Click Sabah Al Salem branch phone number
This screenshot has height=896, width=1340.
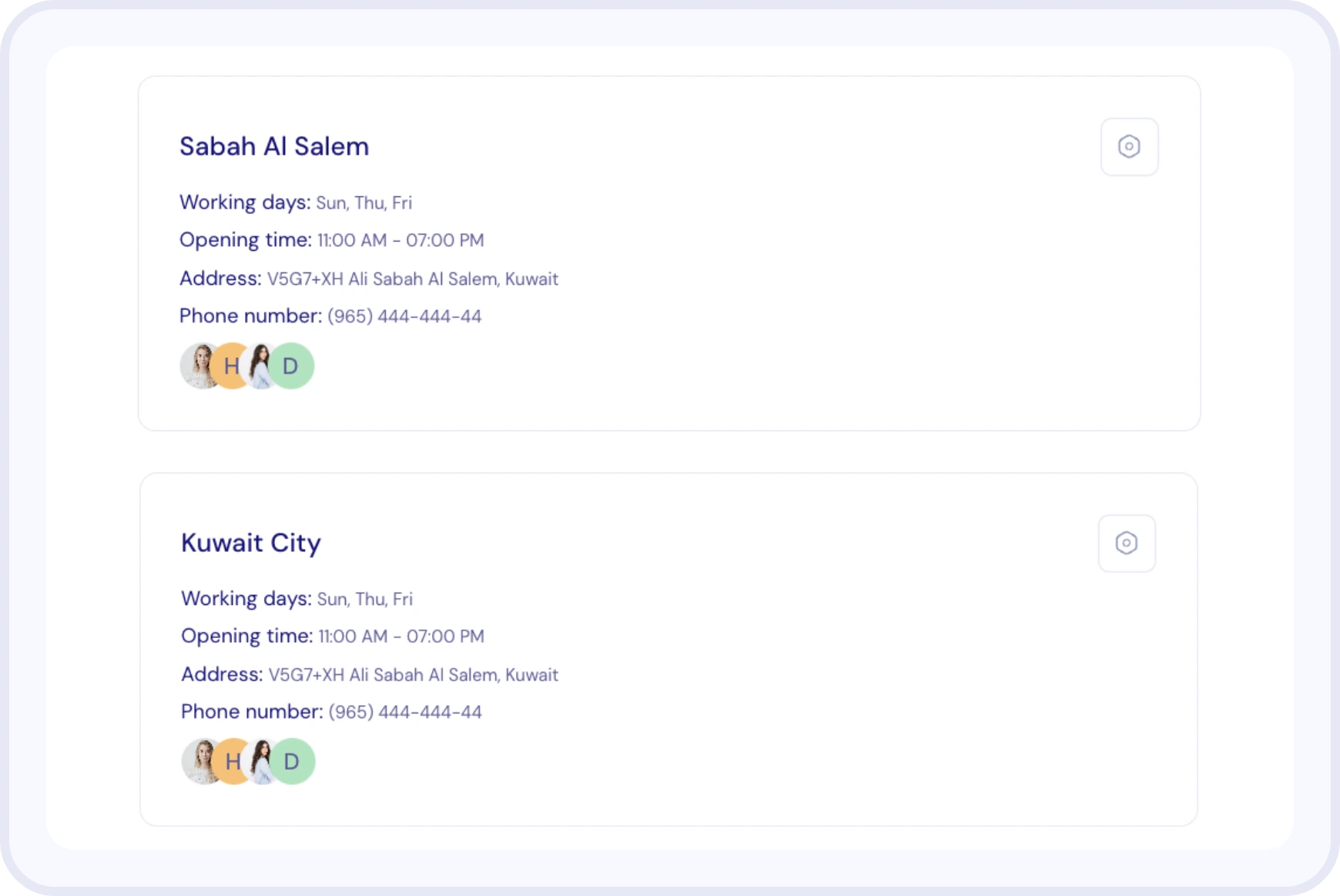point(404,316)
